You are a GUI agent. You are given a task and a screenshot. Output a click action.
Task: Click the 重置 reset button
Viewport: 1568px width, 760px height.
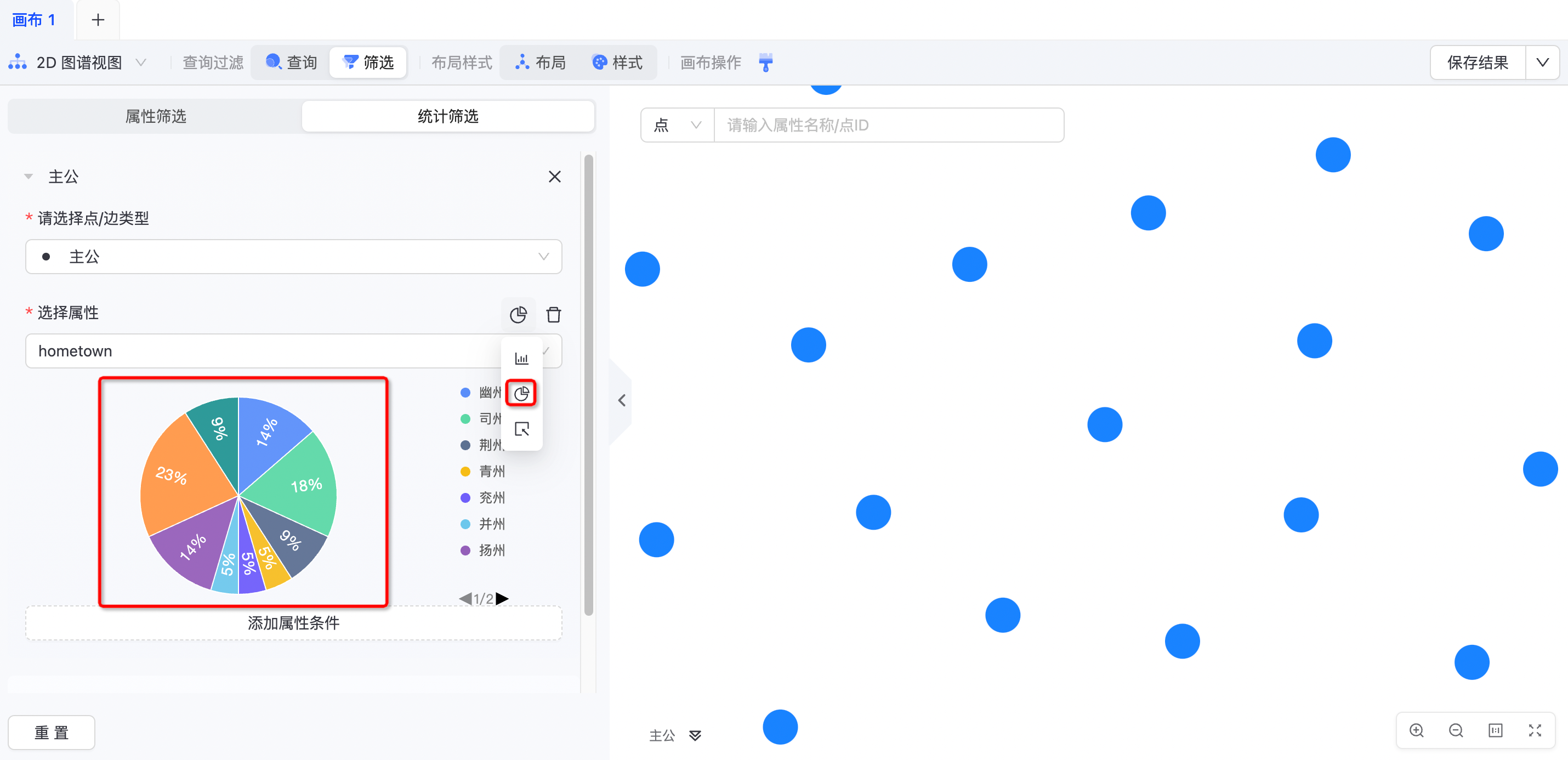(x=52, y=732)
